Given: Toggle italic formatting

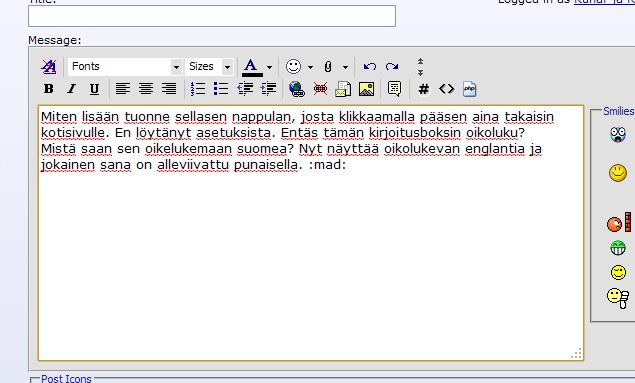Looking at the screenshot, I should click(72, 89).
